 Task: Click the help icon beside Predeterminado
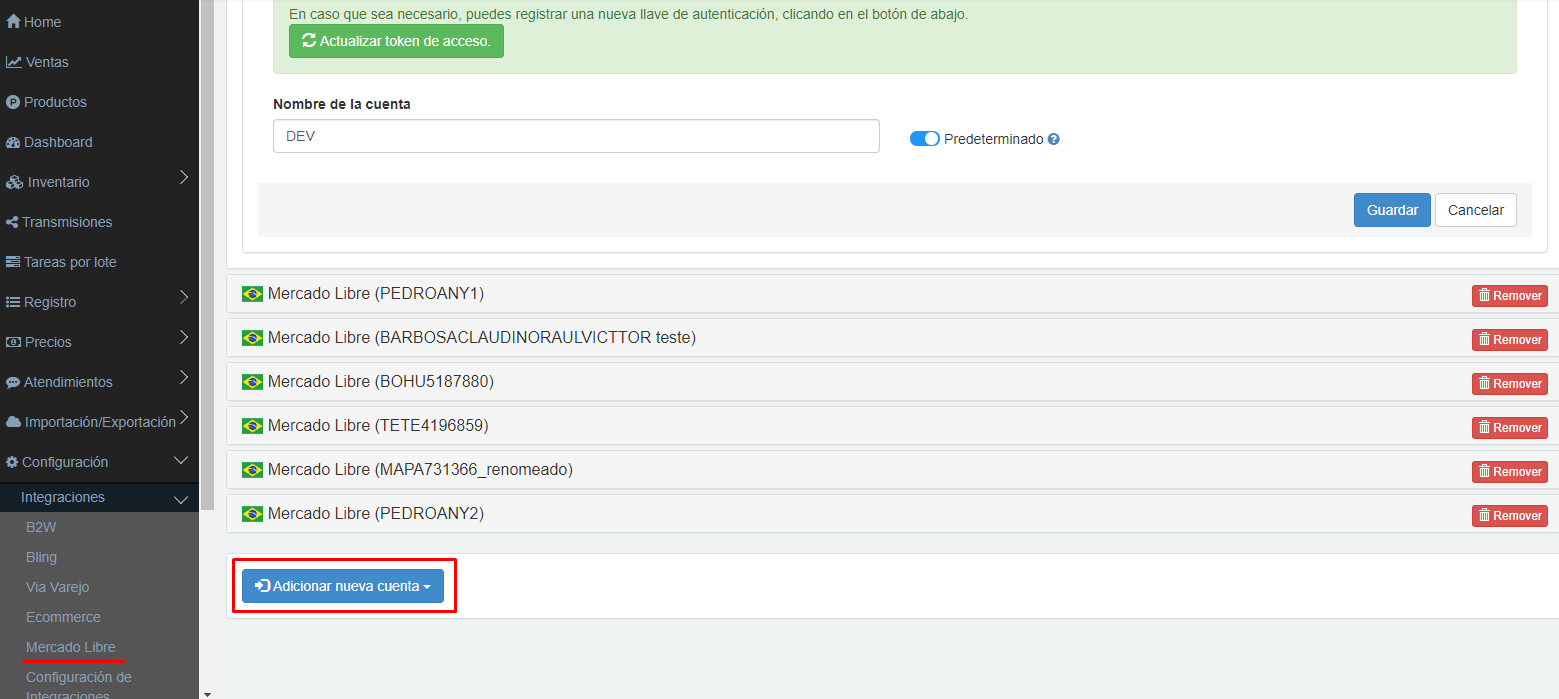(1053, 139)
